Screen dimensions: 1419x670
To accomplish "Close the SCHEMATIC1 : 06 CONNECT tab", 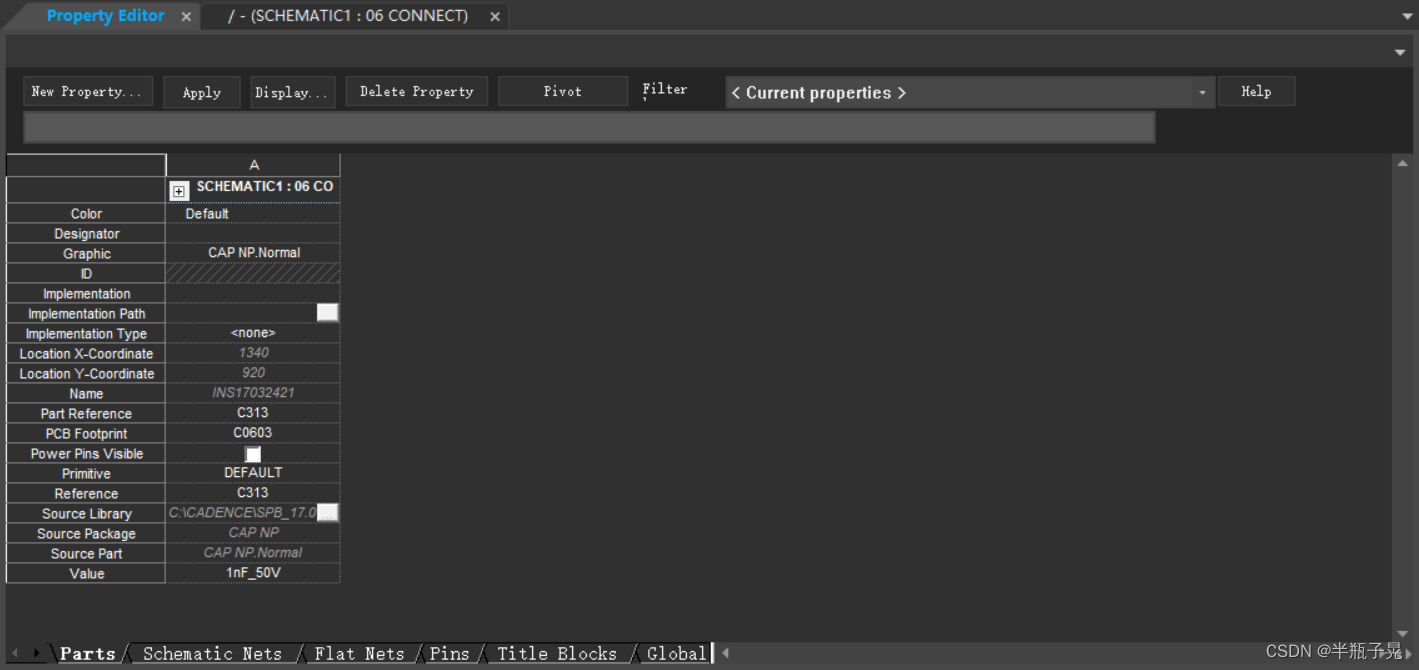I will (495, 17).
